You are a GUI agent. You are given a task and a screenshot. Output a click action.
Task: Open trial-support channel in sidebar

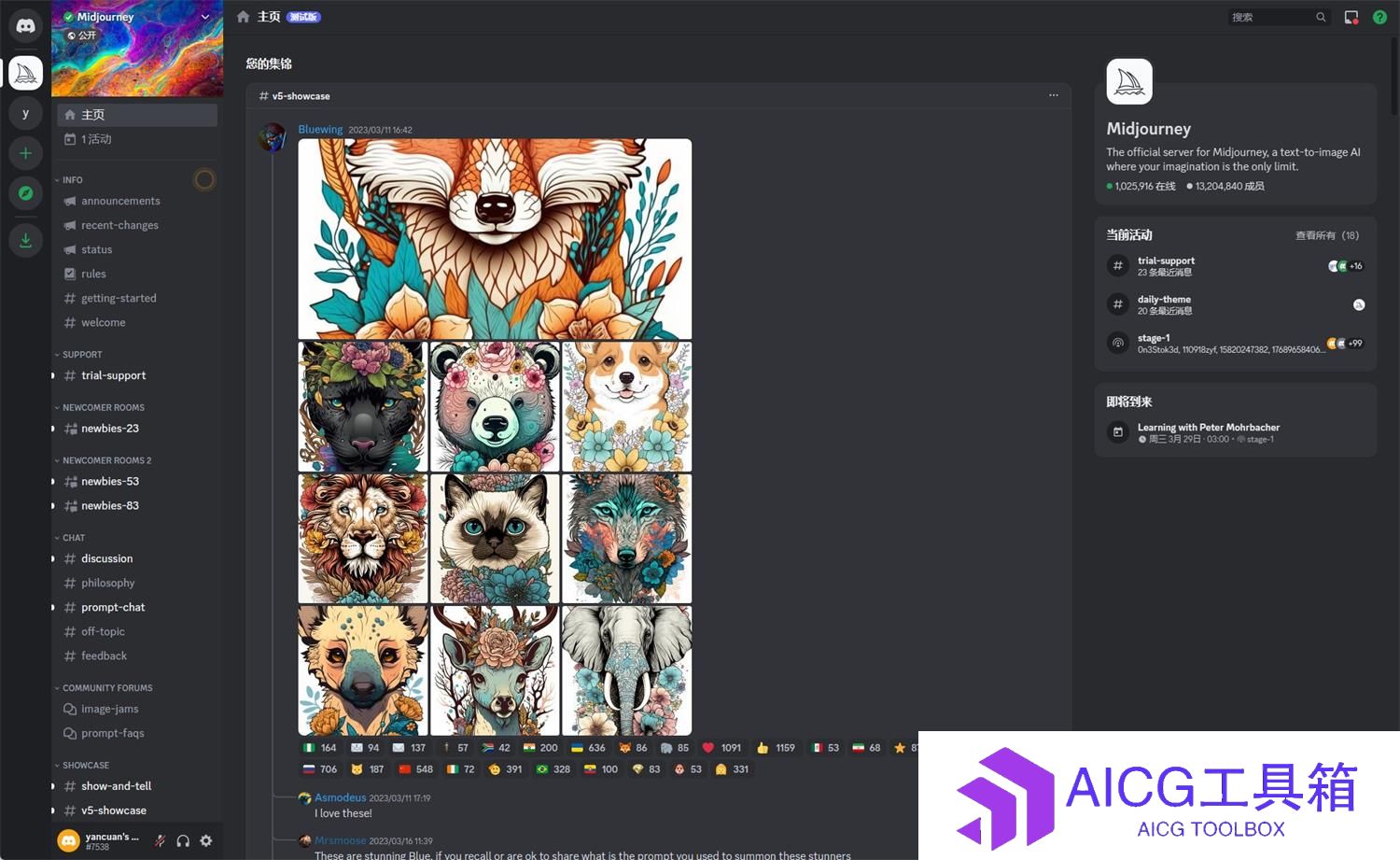pos(137,375)
